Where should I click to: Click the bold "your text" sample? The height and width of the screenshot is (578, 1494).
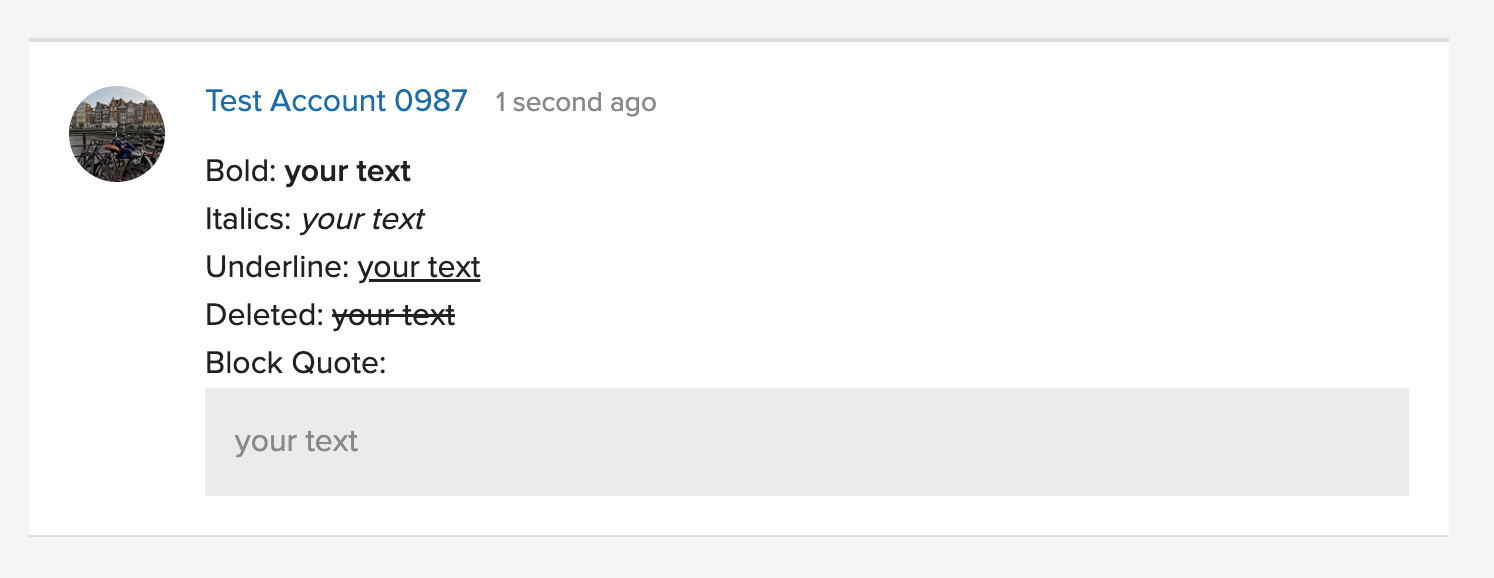point(348,171)
